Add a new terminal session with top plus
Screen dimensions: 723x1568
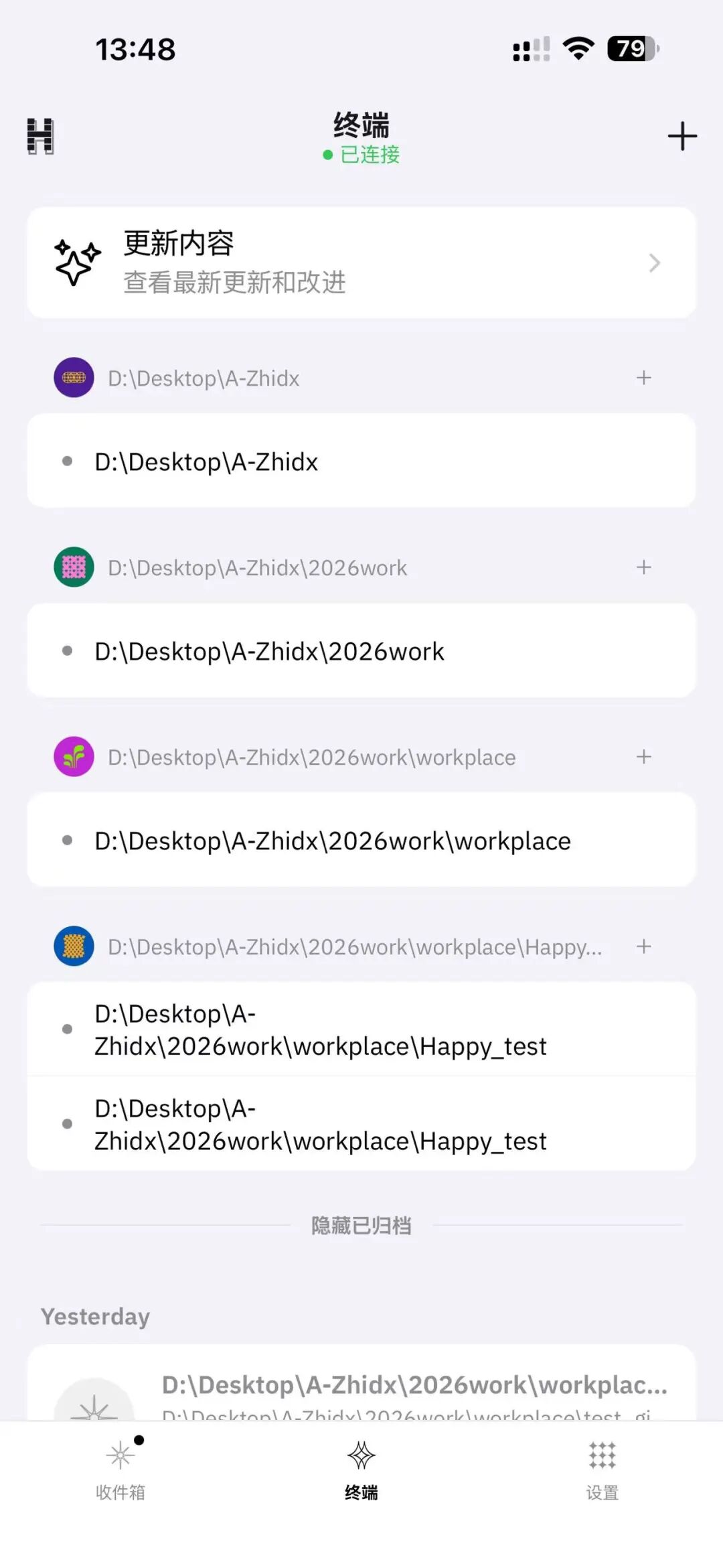tap(682, 136)
